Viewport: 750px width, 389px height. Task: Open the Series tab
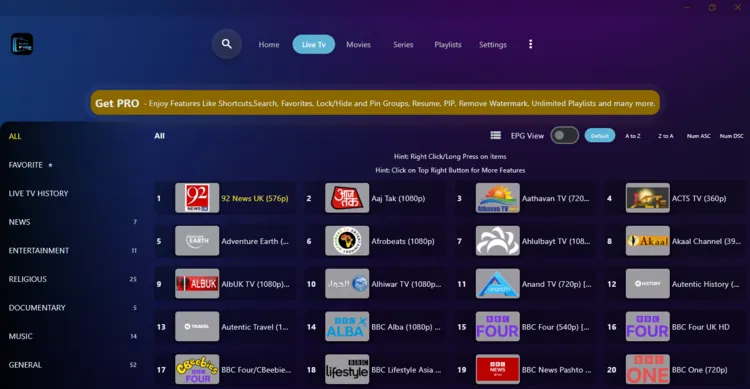403,44
